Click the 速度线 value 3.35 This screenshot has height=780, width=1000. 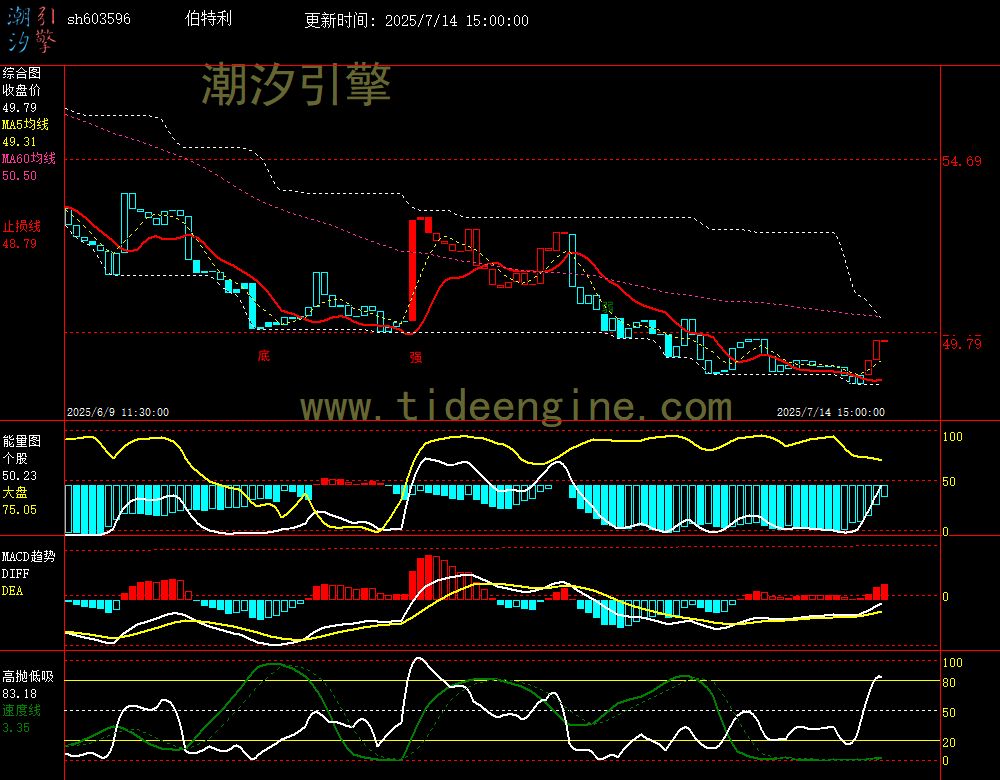pos(16,728)
